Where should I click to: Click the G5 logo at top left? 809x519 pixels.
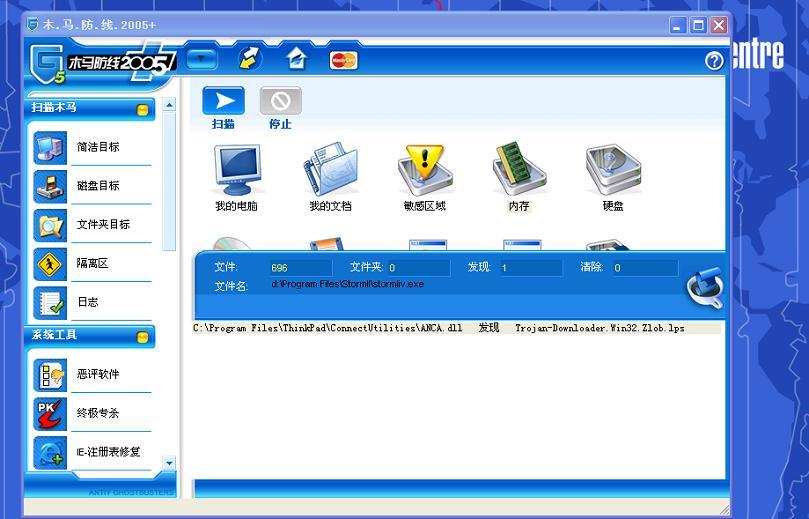coord(47,63)
